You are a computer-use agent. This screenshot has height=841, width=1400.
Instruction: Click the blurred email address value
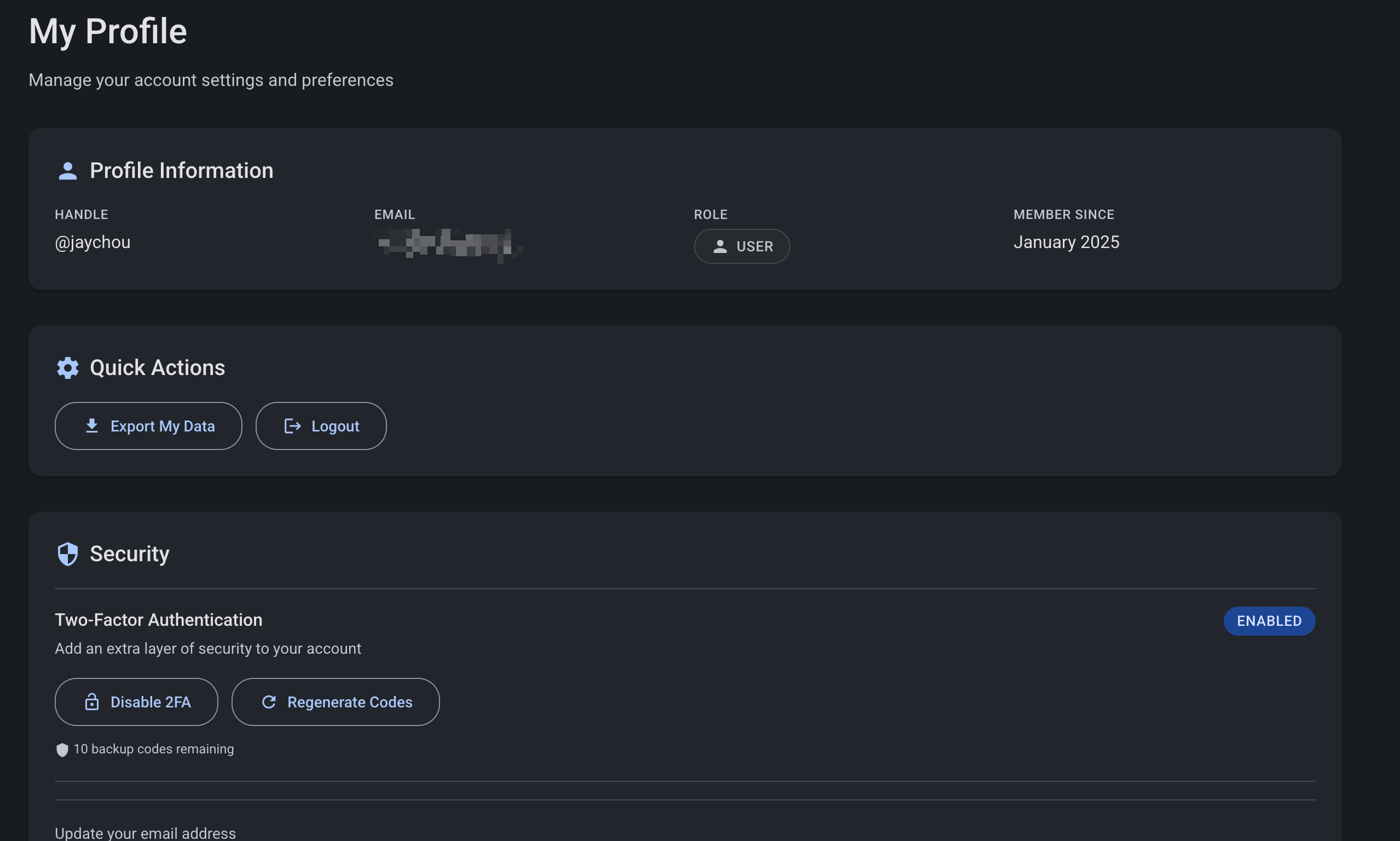click(x=447, y=244)
